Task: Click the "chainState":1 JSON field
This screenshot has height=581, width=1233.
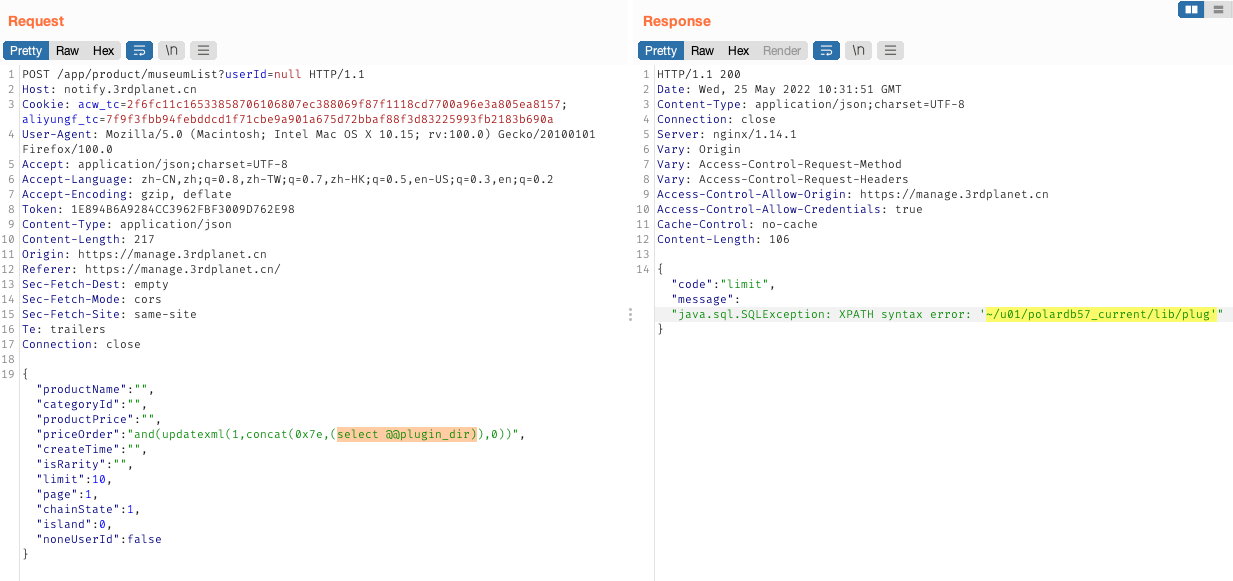Action: click(88, 510)
